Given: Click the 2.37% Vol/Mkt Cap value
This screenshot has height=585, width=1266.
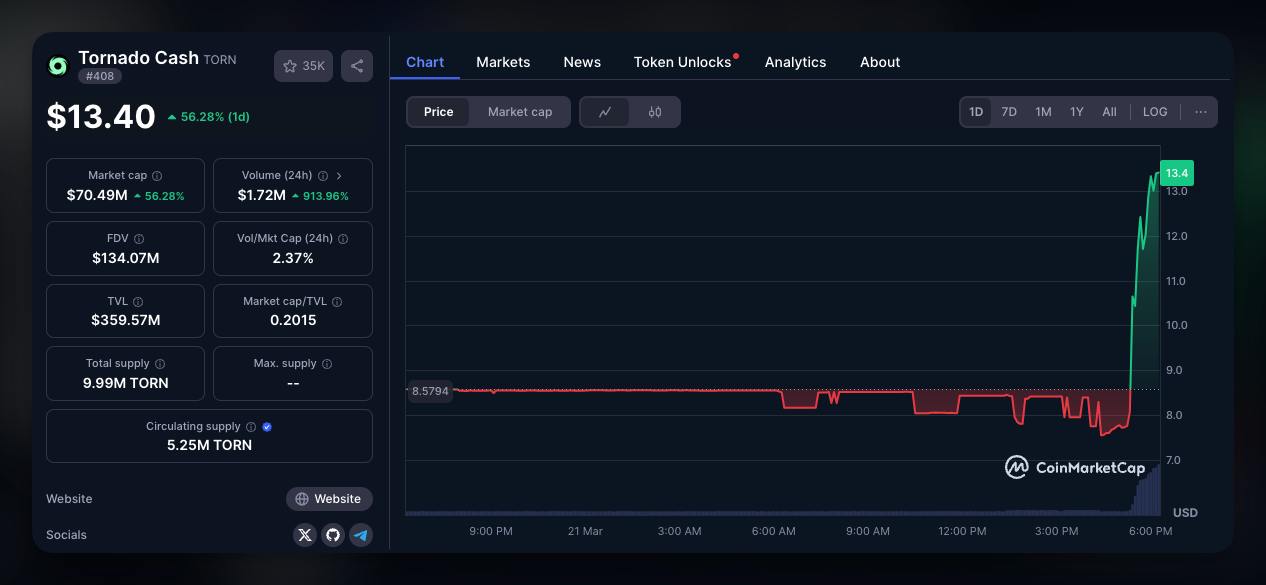Looking at the screenshot, I should [x=293, y=258].
